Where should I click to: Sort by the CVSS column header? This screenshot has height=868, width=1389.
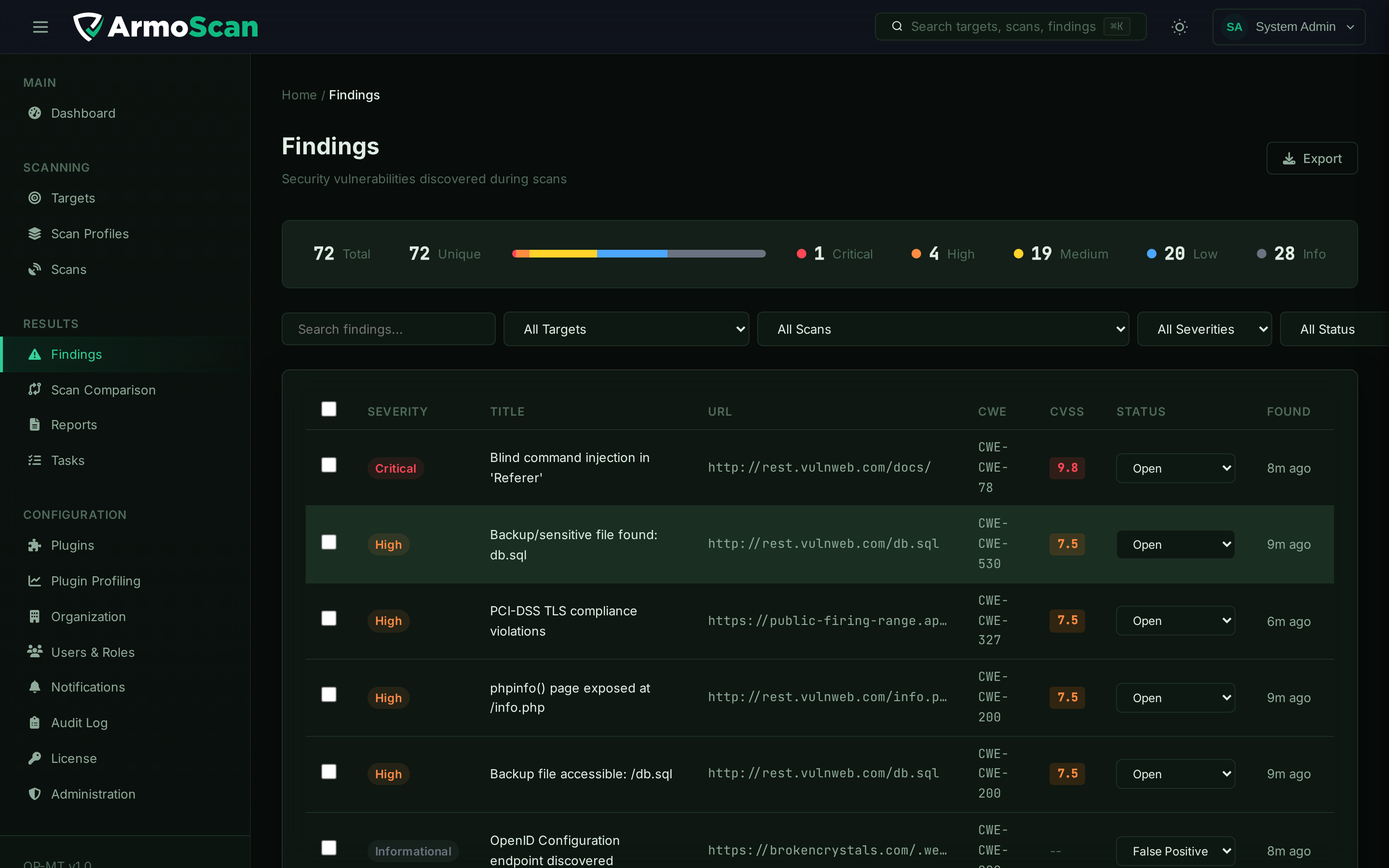point(1066,412)
